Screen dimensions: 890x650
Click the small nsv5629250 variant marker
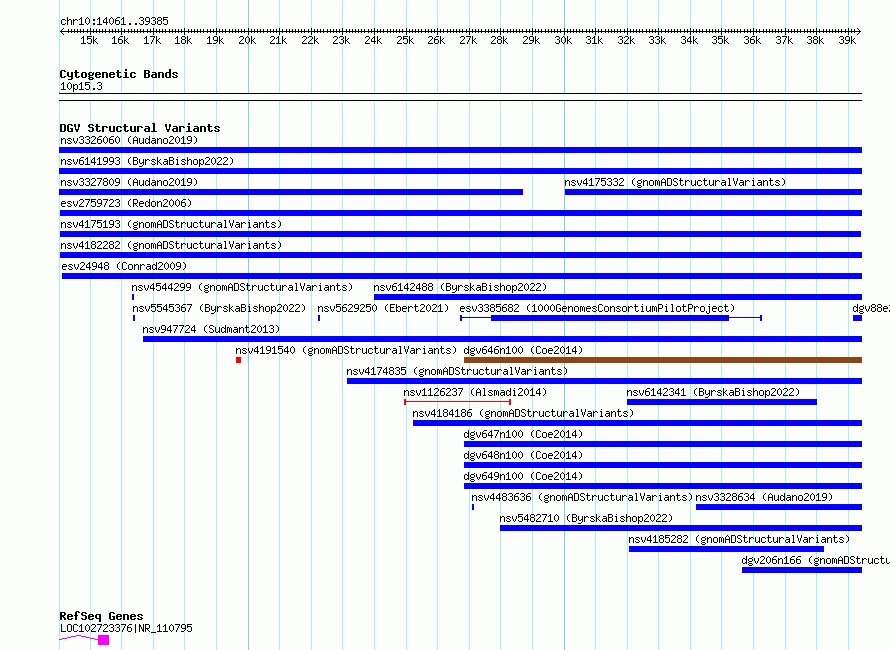(319, 318)
